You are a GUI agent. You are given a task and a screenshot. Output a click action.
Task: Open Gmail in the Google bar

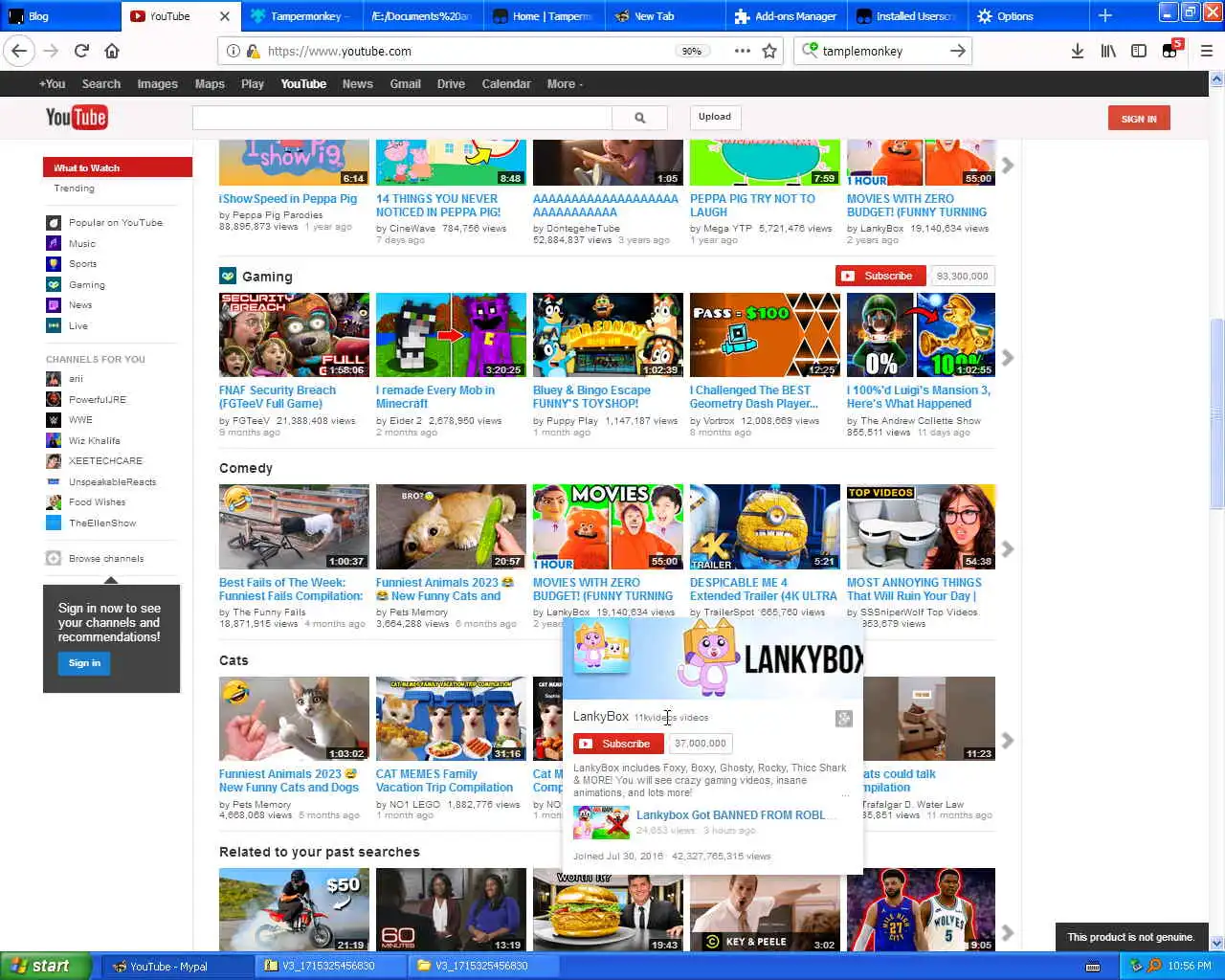405,84
